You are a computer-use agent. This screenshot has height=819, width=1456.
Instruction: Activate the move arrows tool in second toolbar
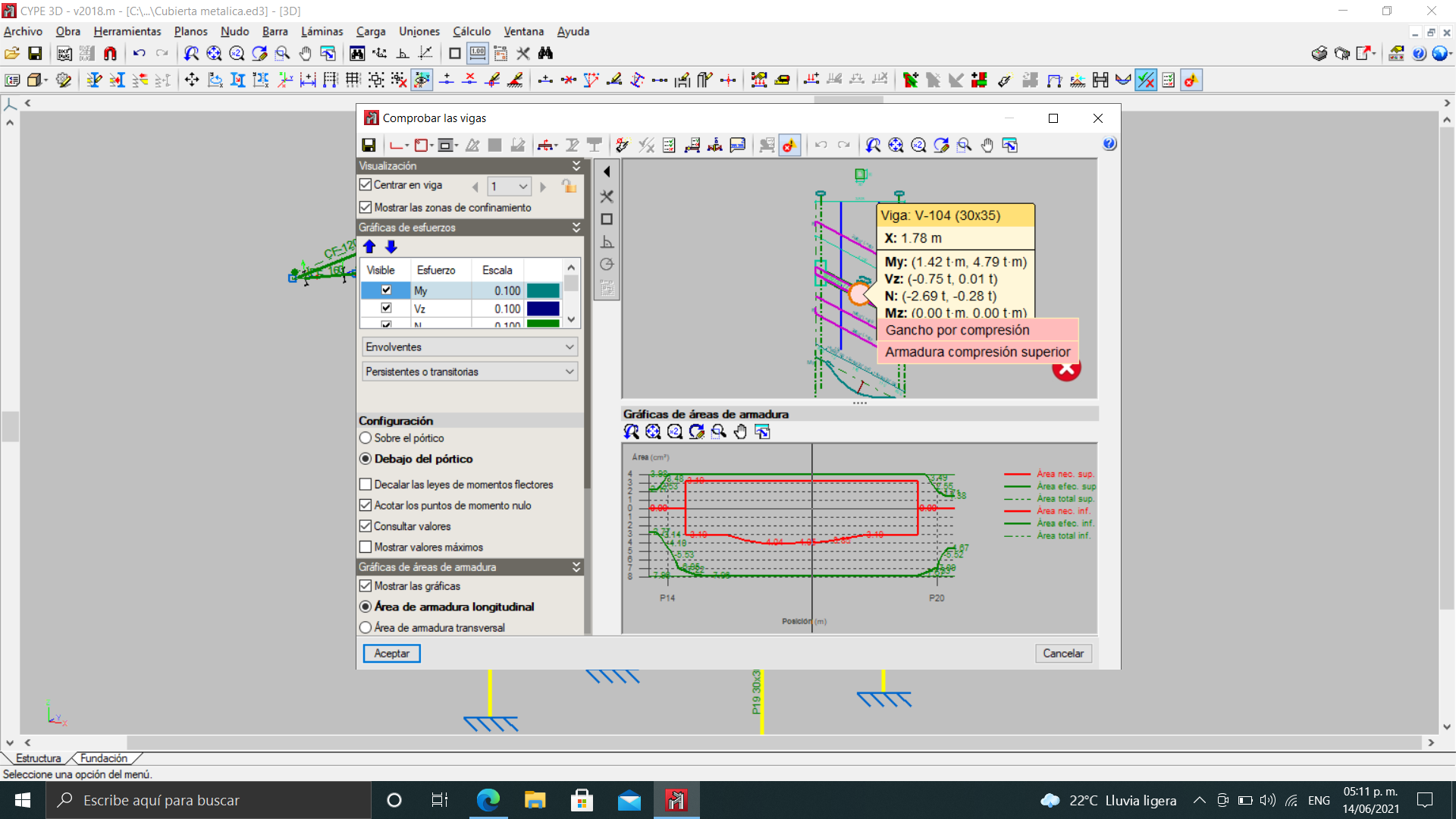point(192,80)
